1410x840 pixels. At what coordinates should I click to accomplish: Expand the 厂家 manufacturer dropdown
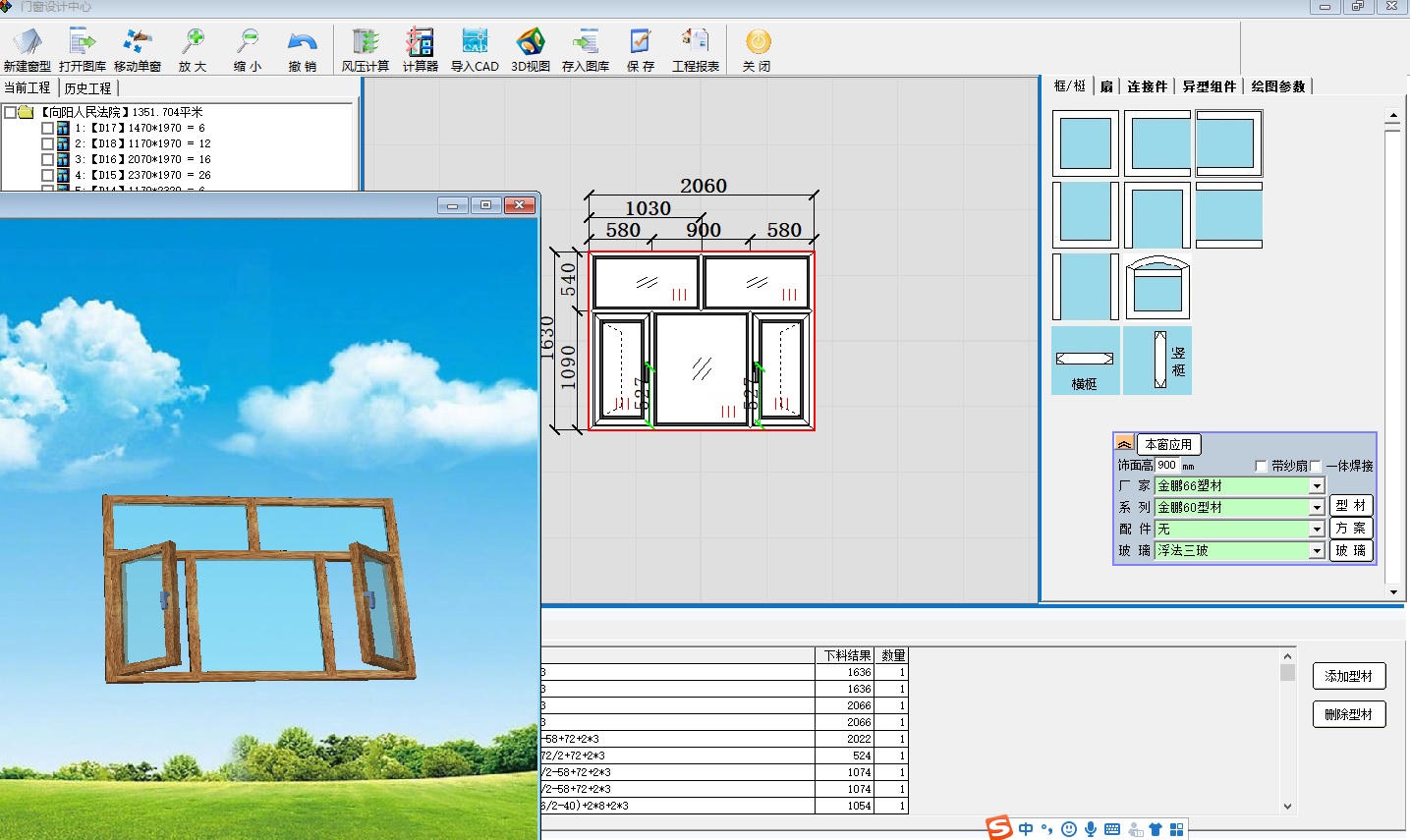point(1317,486)
